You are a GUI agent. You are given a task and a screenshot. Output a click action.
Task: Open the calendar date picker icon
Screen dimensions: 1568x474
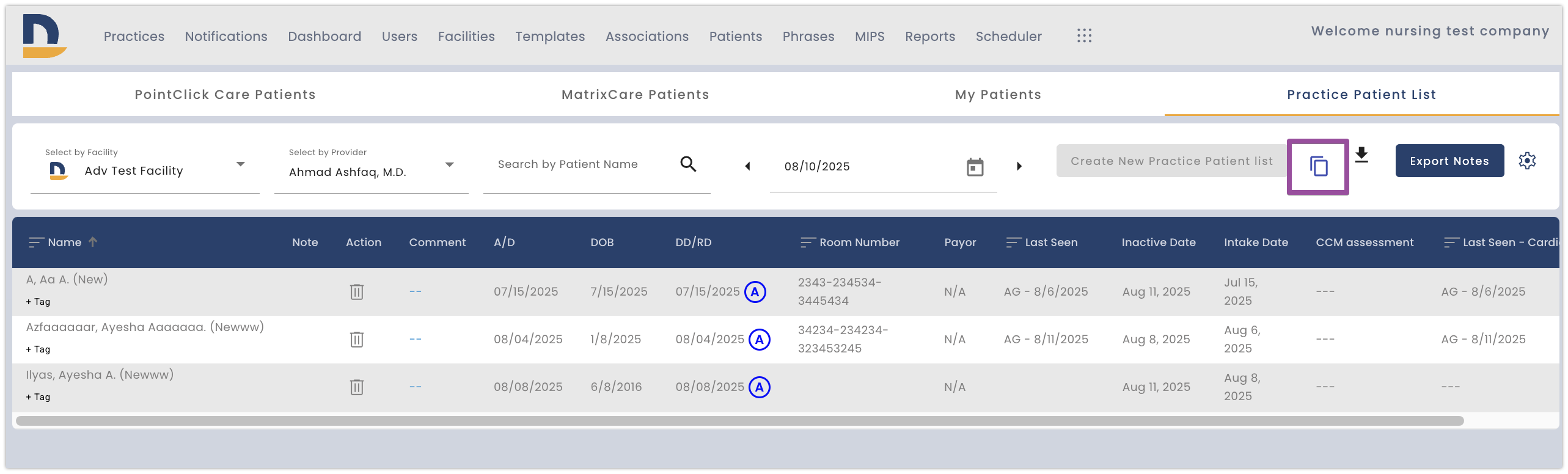975,167
